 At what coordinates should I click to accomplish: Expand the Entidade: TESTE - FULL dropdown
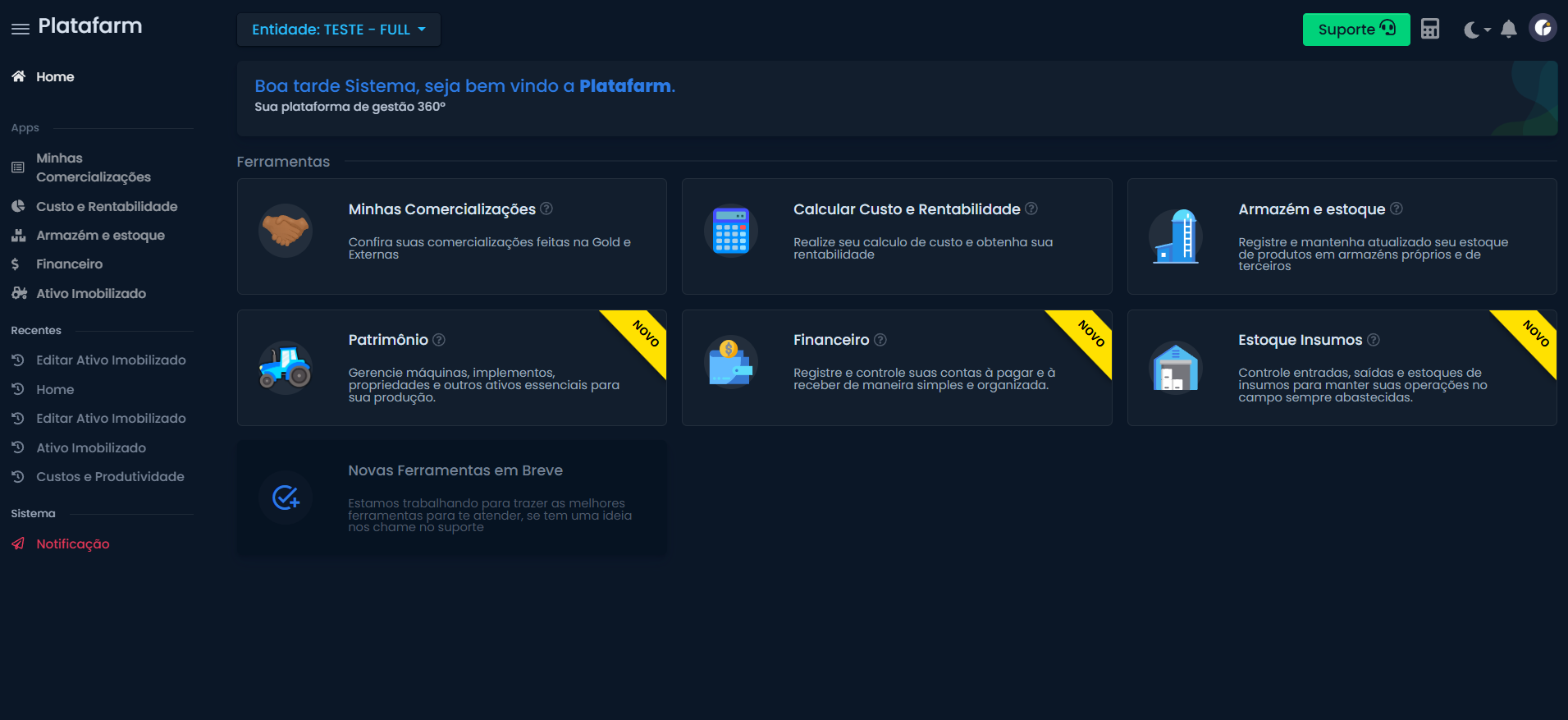339,30
